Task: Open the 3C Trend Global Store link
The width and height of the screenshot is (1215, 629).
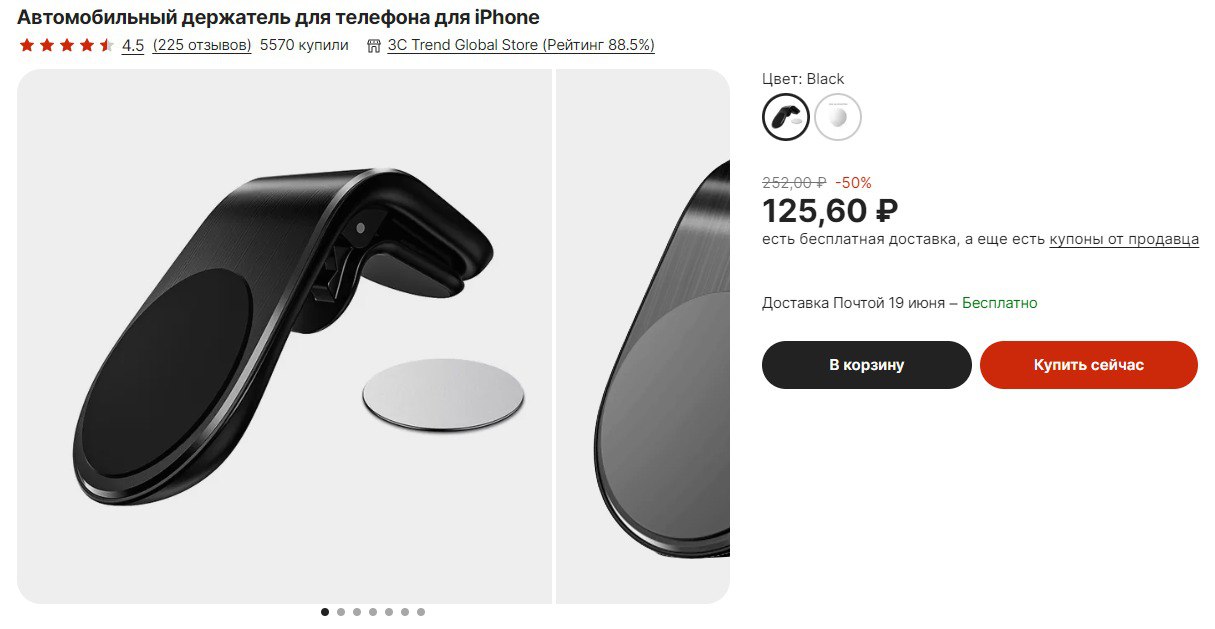Action: point(521,45)
